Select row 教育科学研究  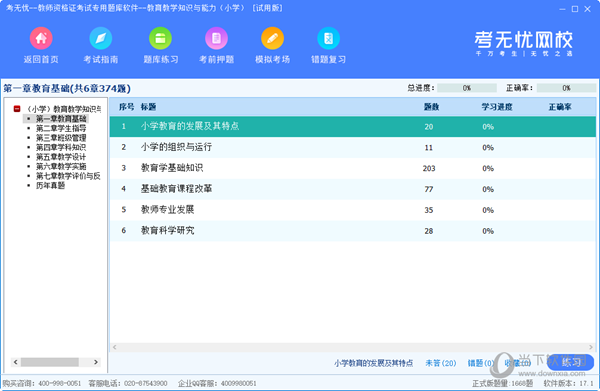(352, 231)
